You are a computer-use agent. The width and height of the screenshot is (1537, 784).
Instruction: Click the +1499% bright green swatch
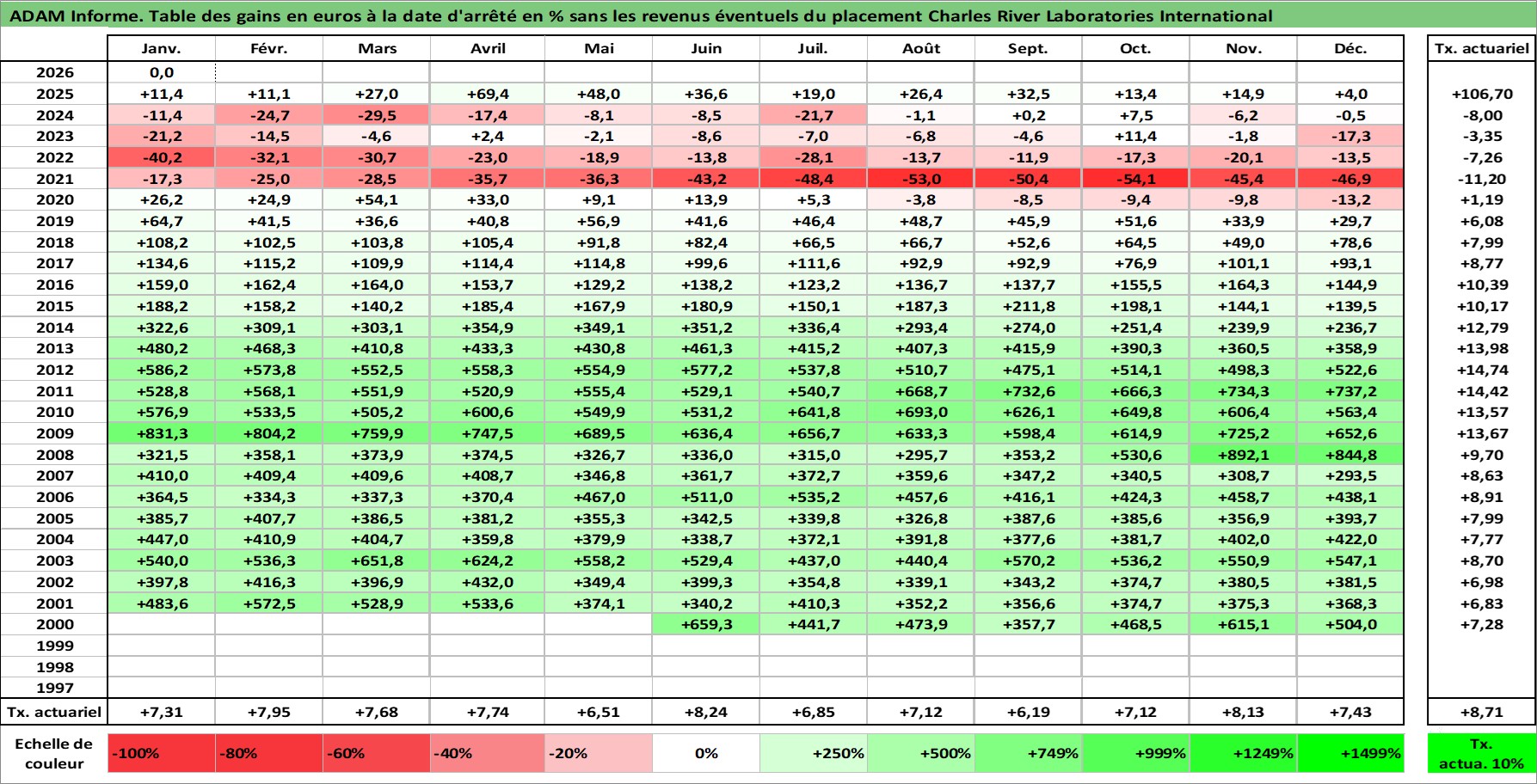(1350, 753)
